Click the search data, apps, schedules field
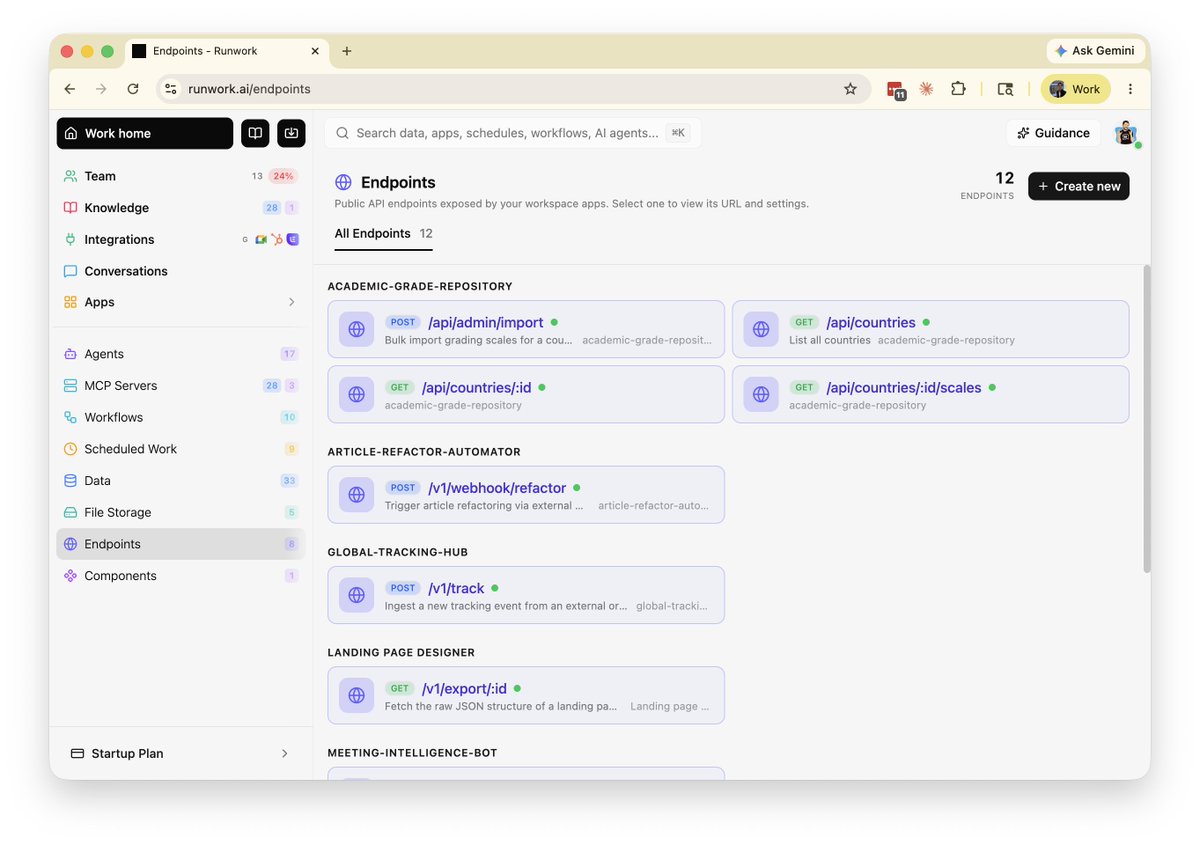 513,133
